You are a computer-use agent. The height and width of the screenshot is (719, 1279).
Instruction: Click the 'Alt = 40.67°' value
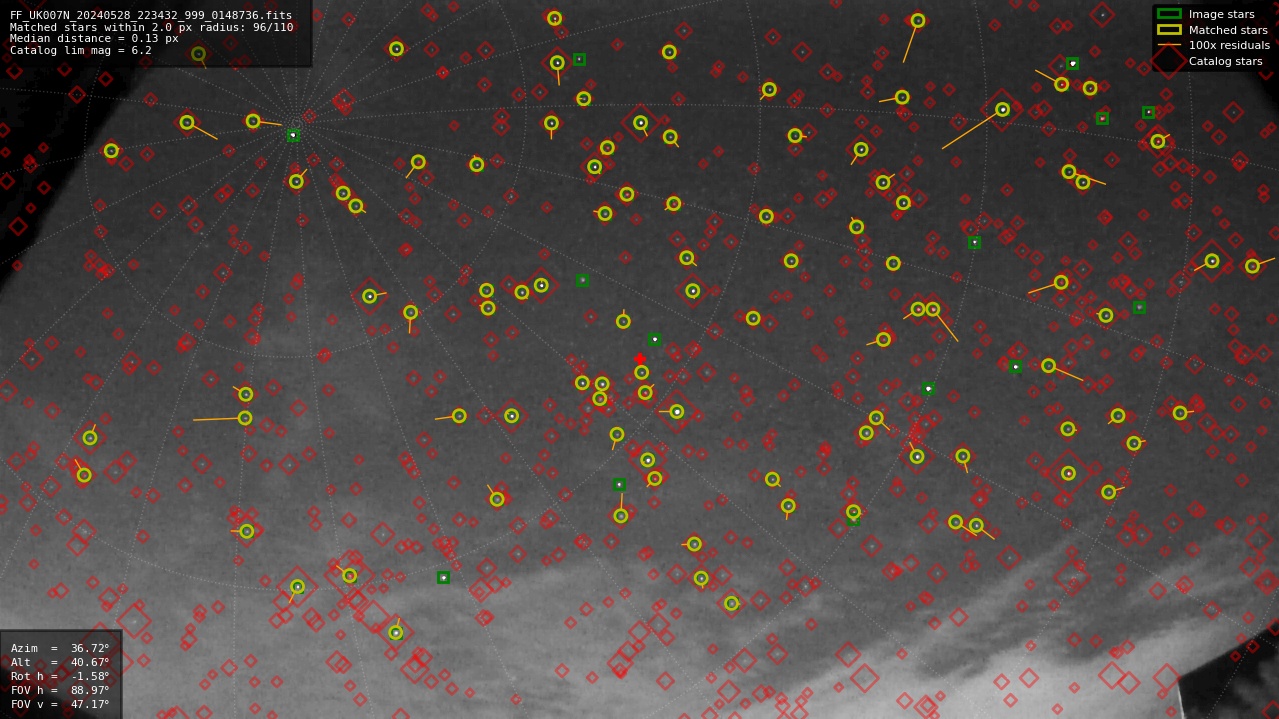click(60, 662)
